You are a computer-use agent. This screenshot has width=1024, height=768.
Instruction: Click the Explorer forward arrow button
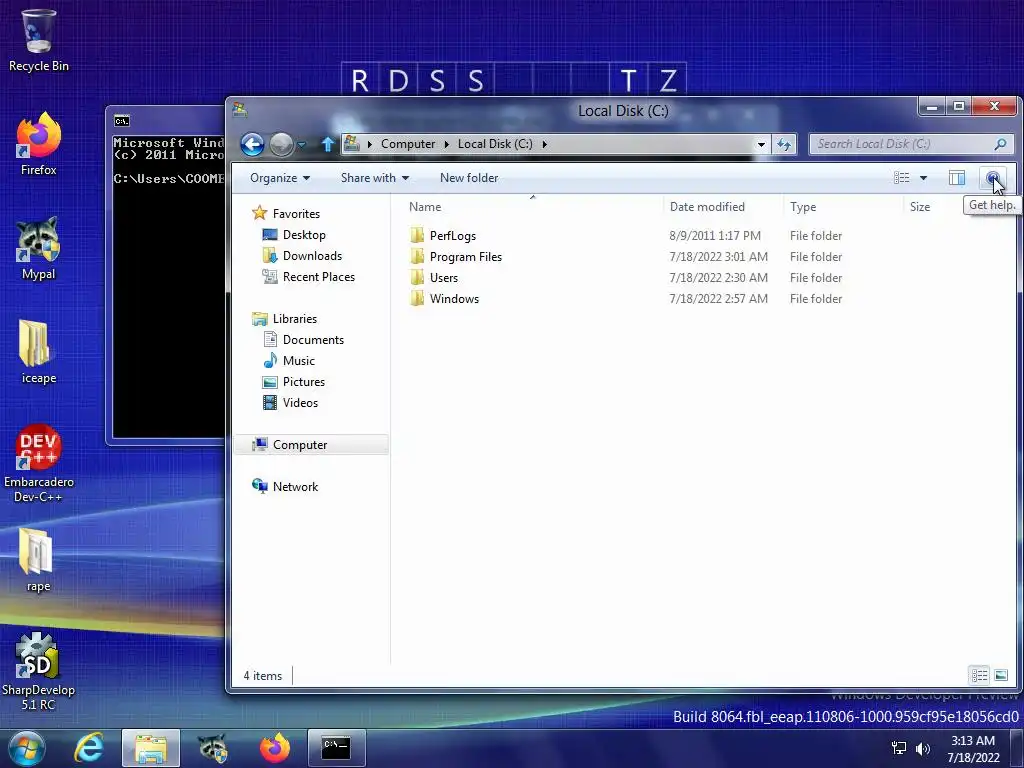click(x=281, y=144)
